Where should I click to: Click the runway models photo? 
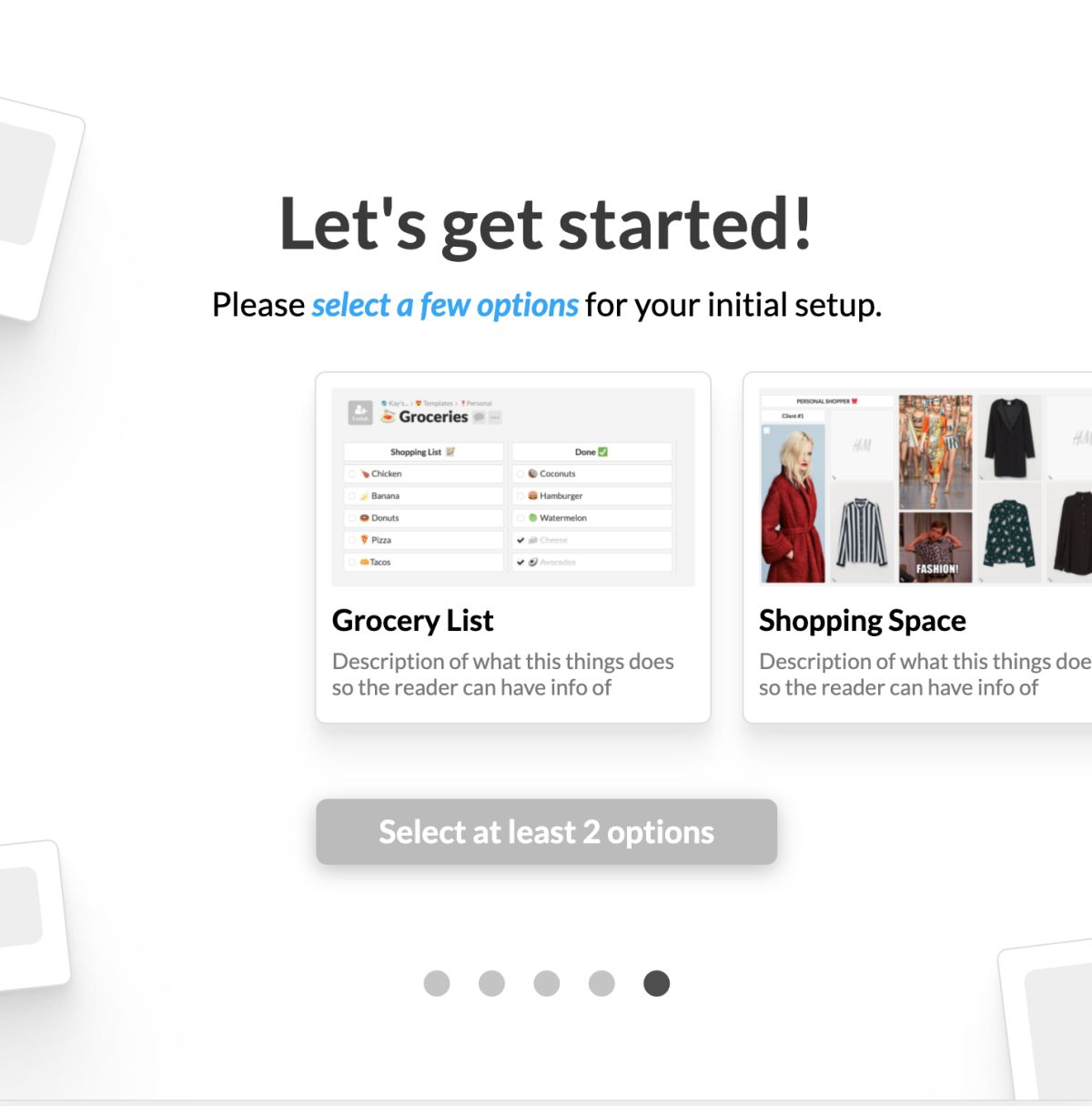pos(935,452)
